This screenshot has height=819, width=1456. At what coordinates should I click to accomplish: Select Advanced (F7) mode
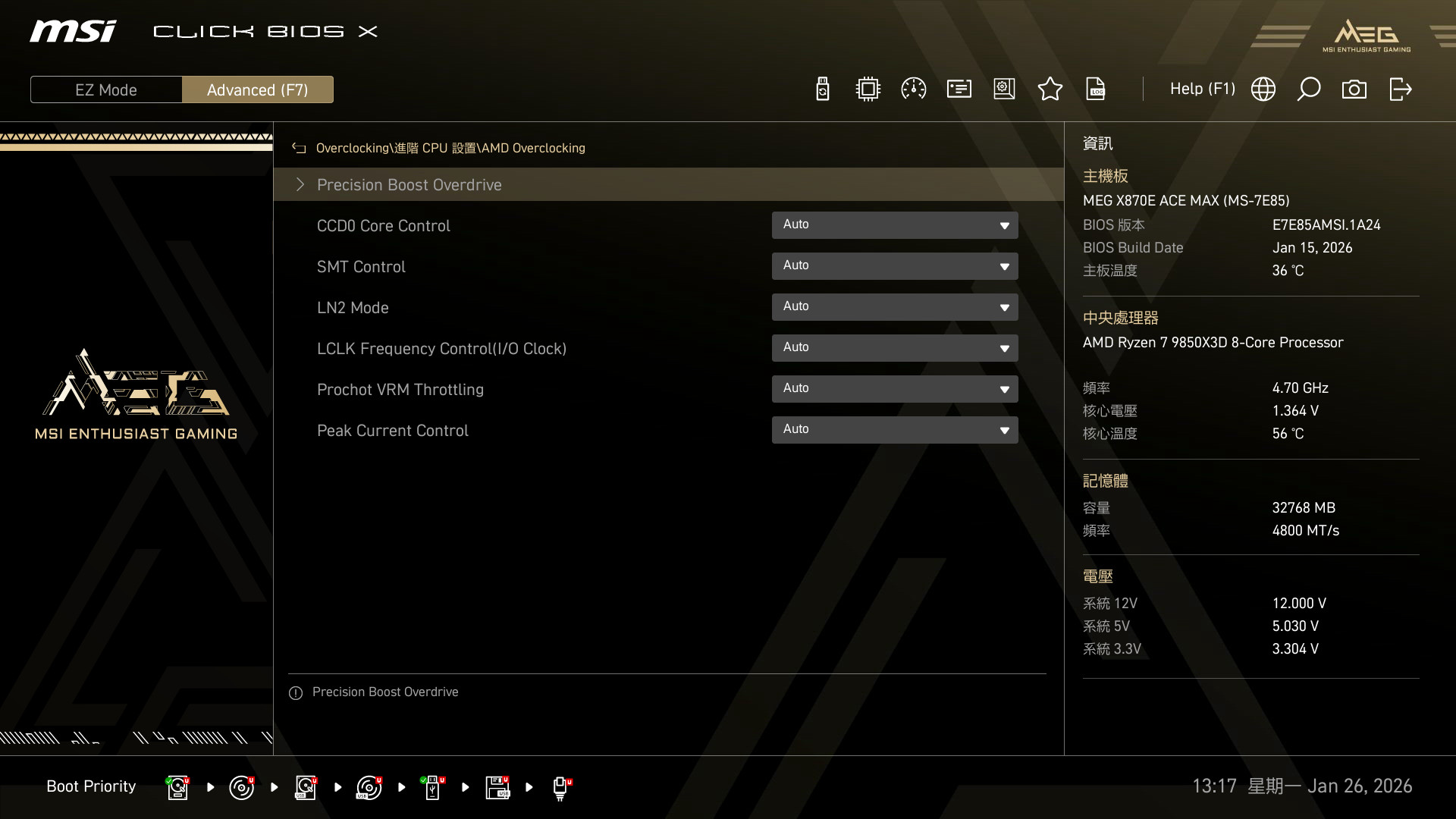pos(257,89)
